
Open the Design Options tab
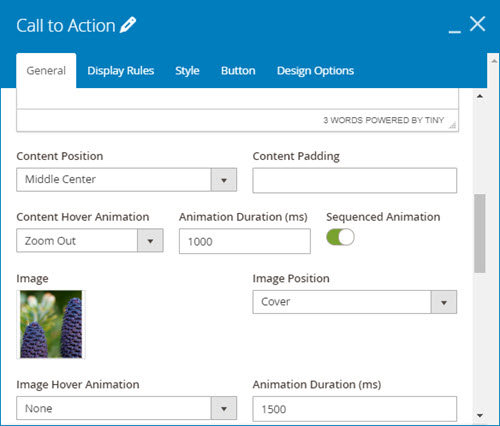coord(315,71)
